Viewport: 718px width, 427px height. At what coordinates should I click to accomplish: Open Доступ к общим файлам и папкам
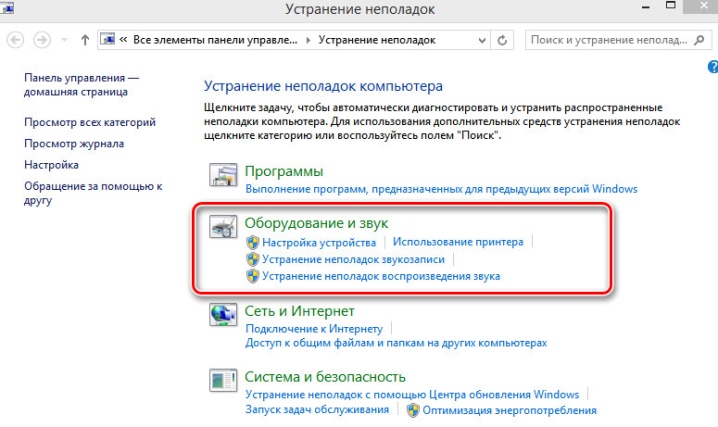pos(396,343)
